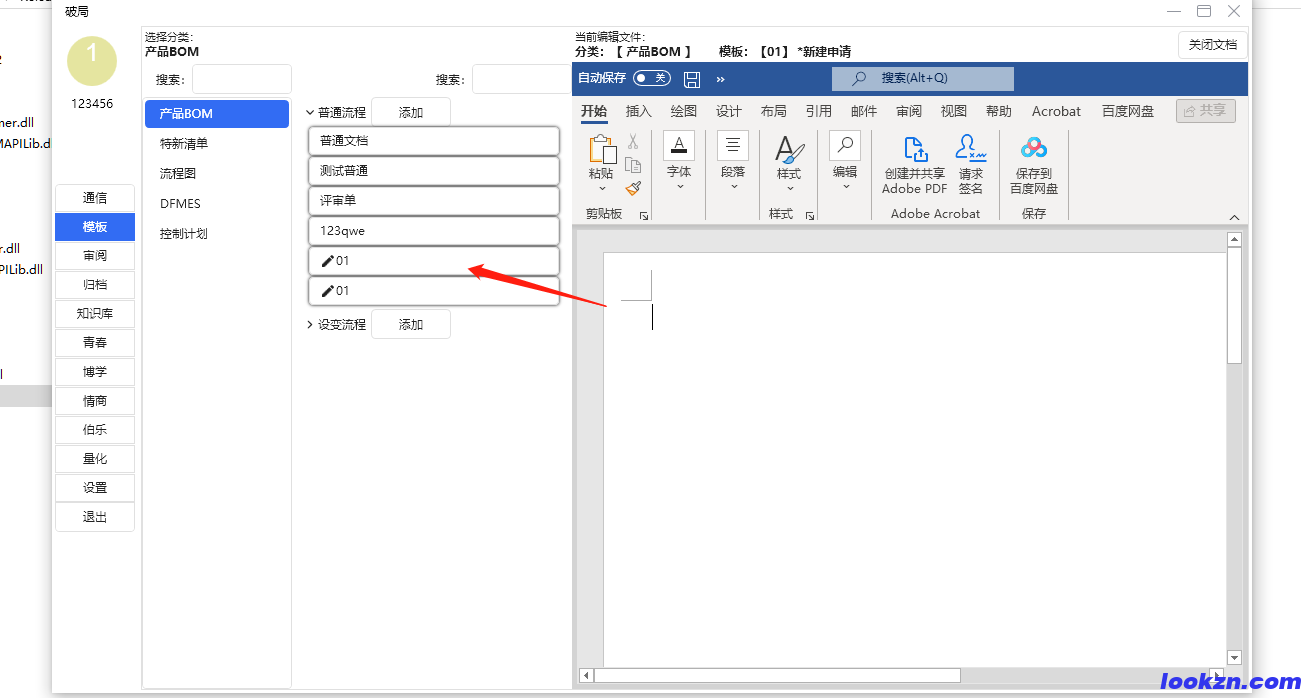1301x698 pixels.
Task: Click the Paste (粘贴) clipboard icon
Action: [602, 151]
